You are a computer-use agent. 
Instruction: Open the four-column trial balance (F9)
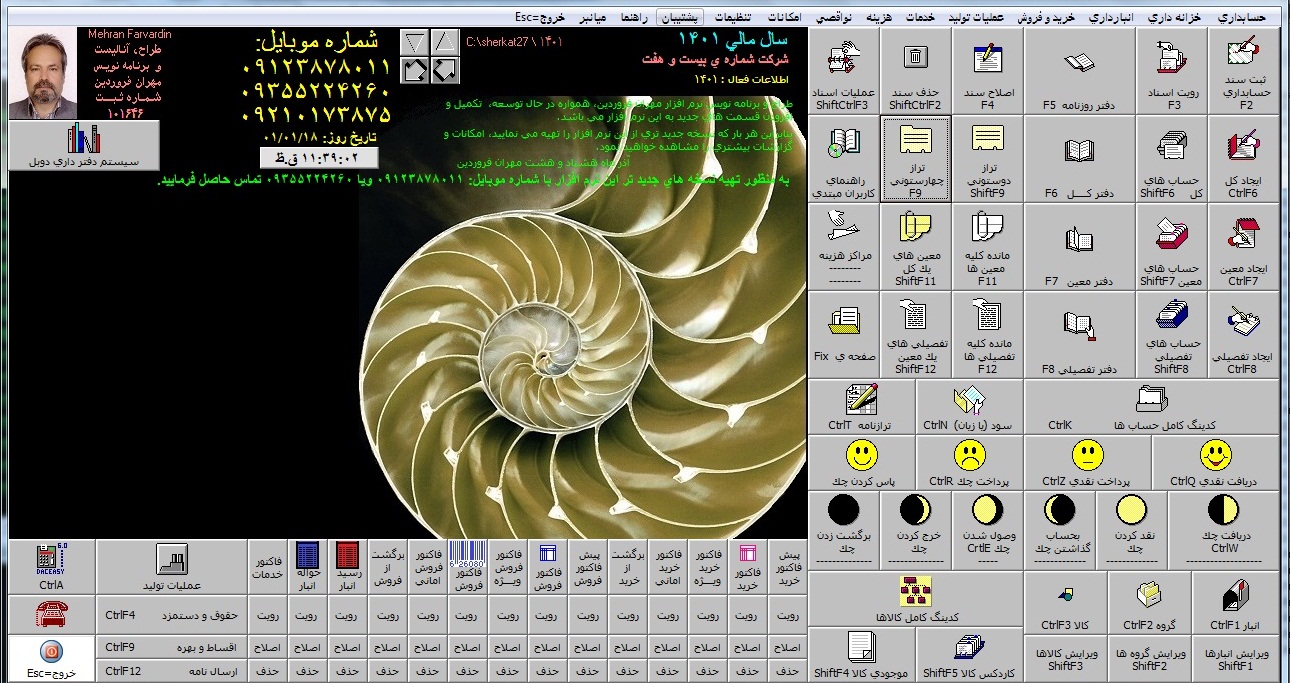click(x=915, y=158)
